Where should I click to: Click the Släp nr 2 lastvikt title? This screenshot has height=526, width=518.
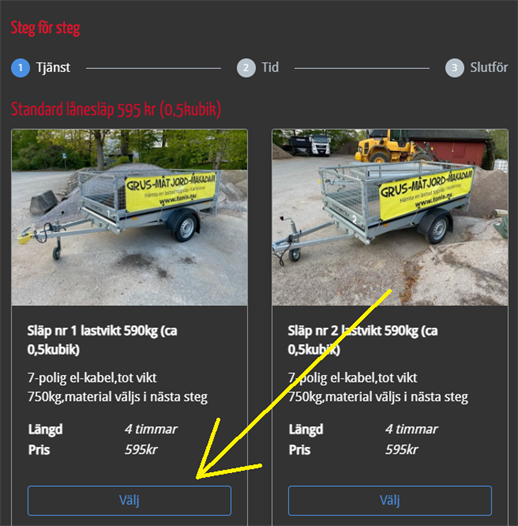tap(363, 340)
